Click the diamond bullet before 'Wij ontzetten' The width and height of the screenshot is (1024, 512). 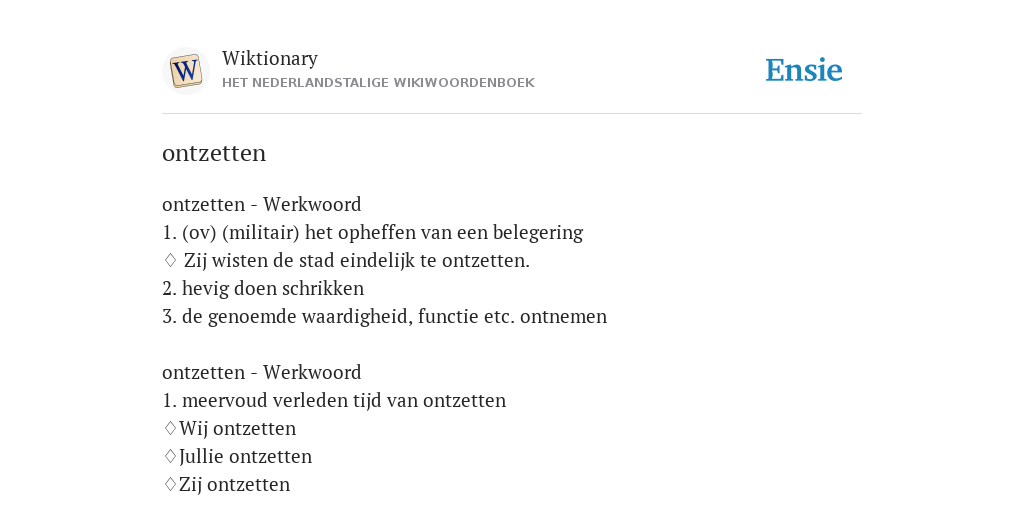coord(170,428)
